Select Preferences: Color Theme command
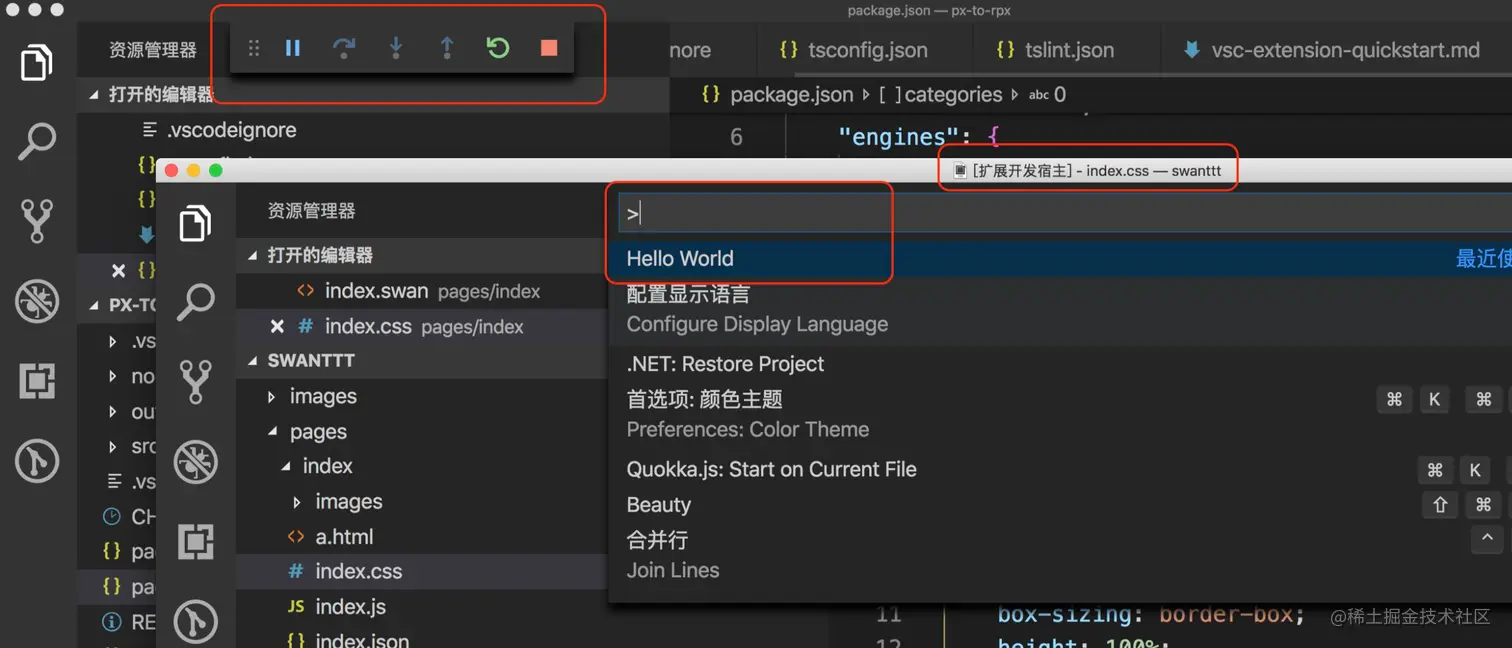Viewport: 1512px width, 648px height. click(x=1060, y=414)
